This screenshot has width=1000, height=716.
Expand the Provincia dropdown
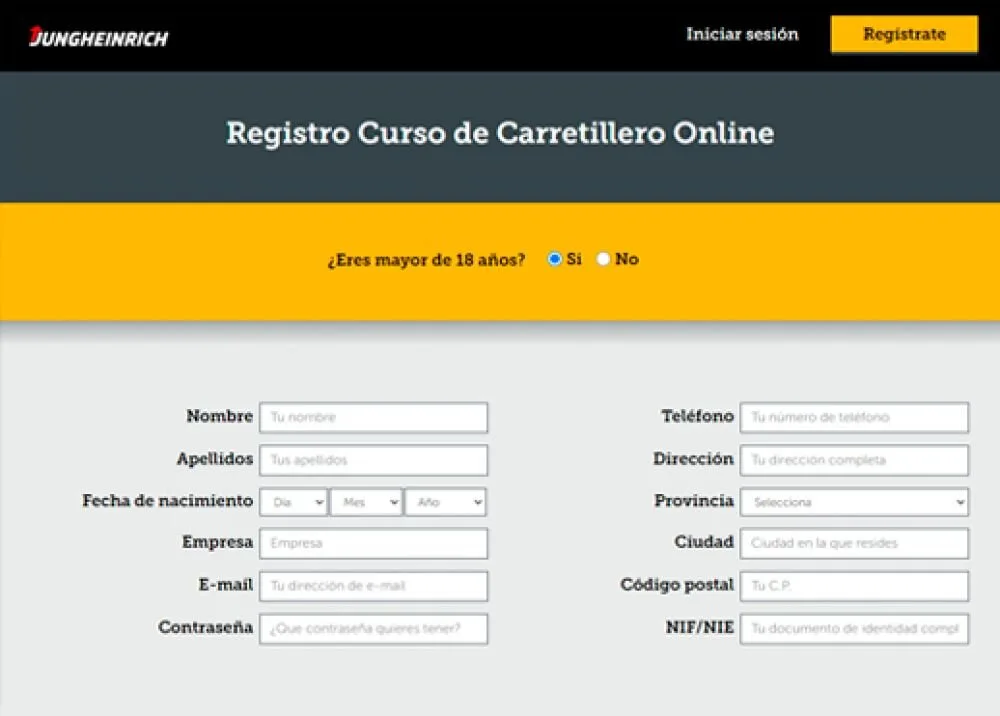855,502
